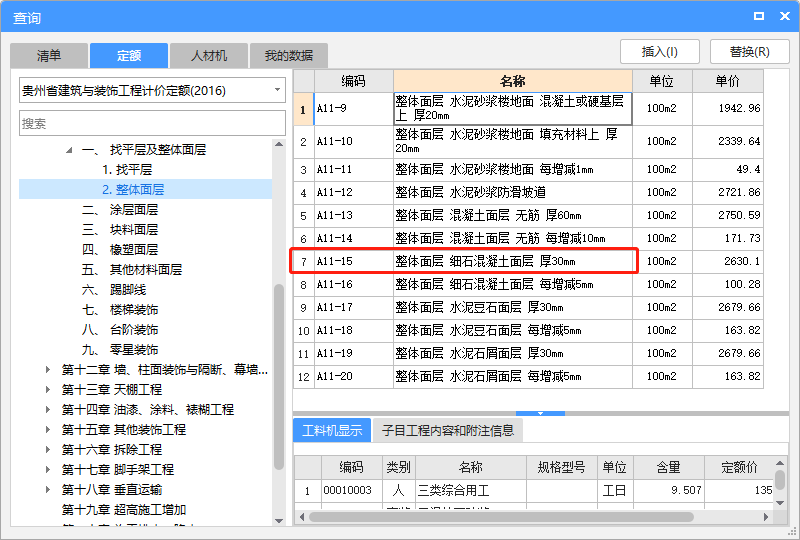This screenshot has height=540, width=800.
Task: Click the 三类综合用工 labor row
Action: coord(534,490)
